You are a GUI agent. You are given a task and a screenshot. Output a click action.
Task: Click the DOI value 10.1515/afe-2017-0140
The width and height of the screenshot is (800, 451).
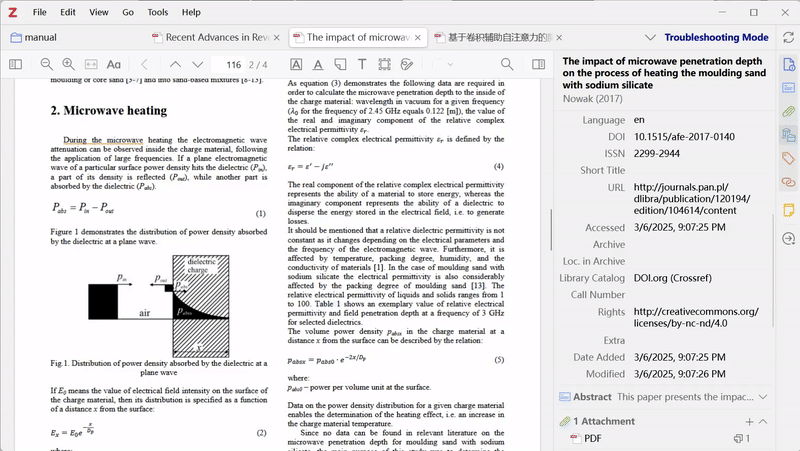click(x=684, y=137)
